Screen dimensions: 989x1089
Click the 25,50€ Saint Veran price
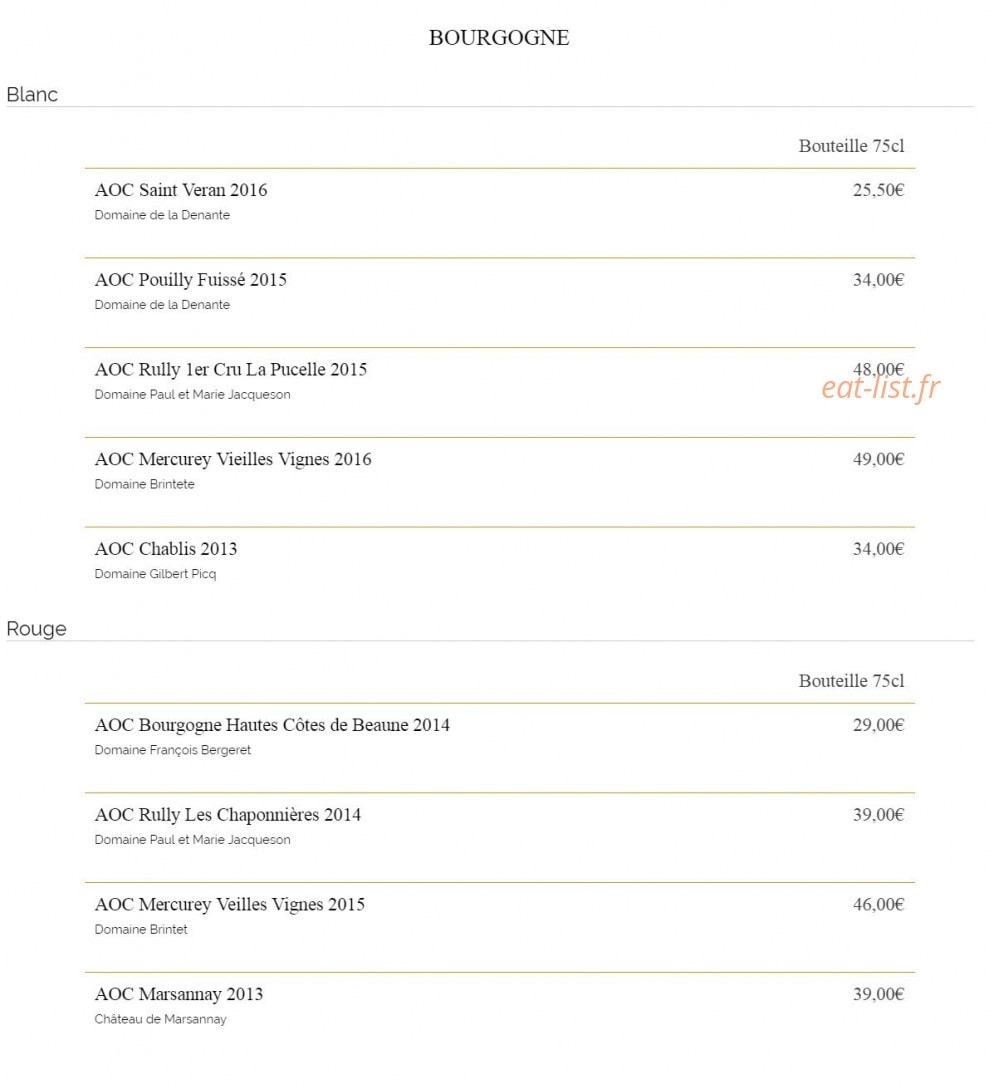coord(879,190)
